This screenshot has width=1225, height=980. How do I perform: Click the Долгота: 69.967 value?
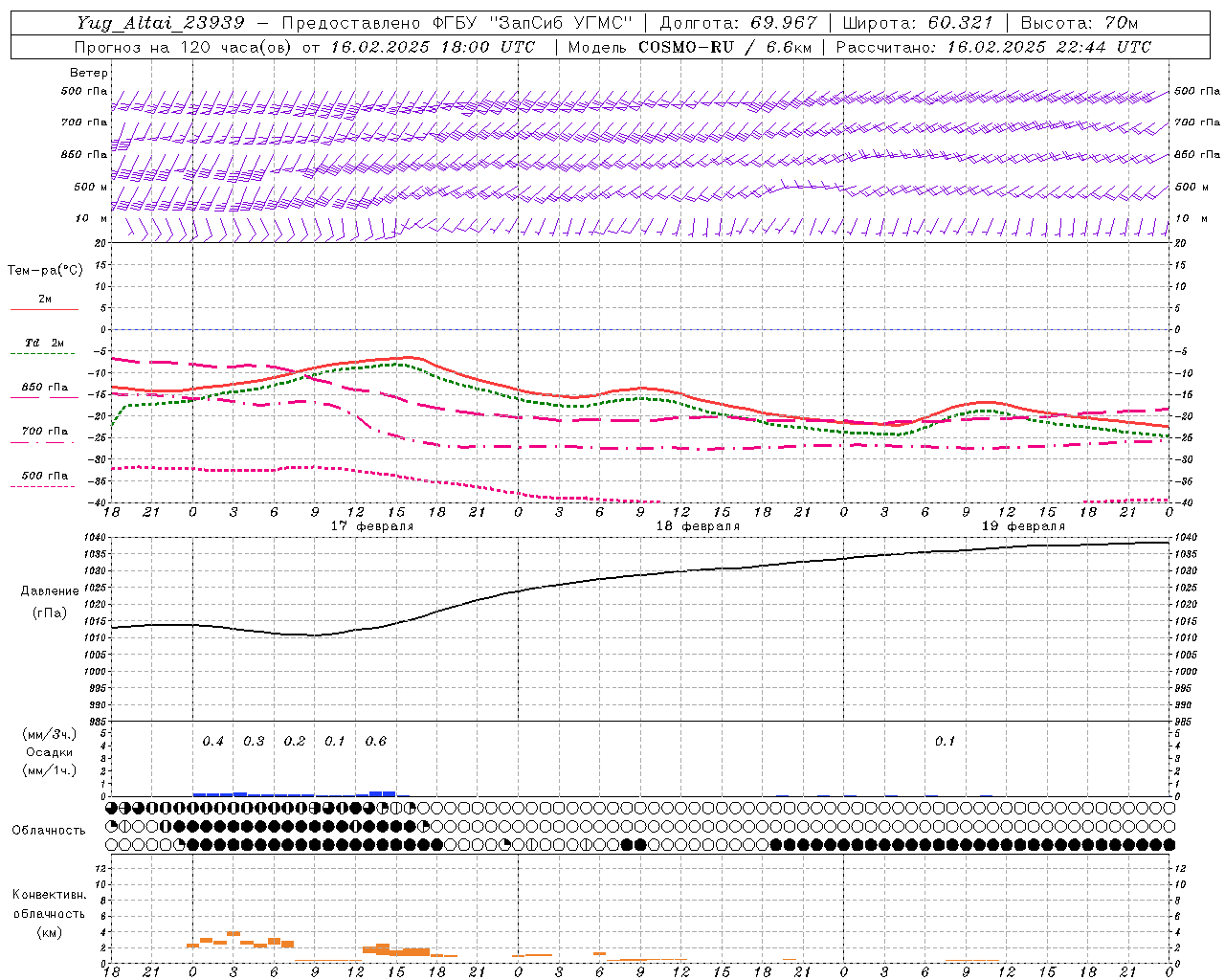[x=739, y=23]
